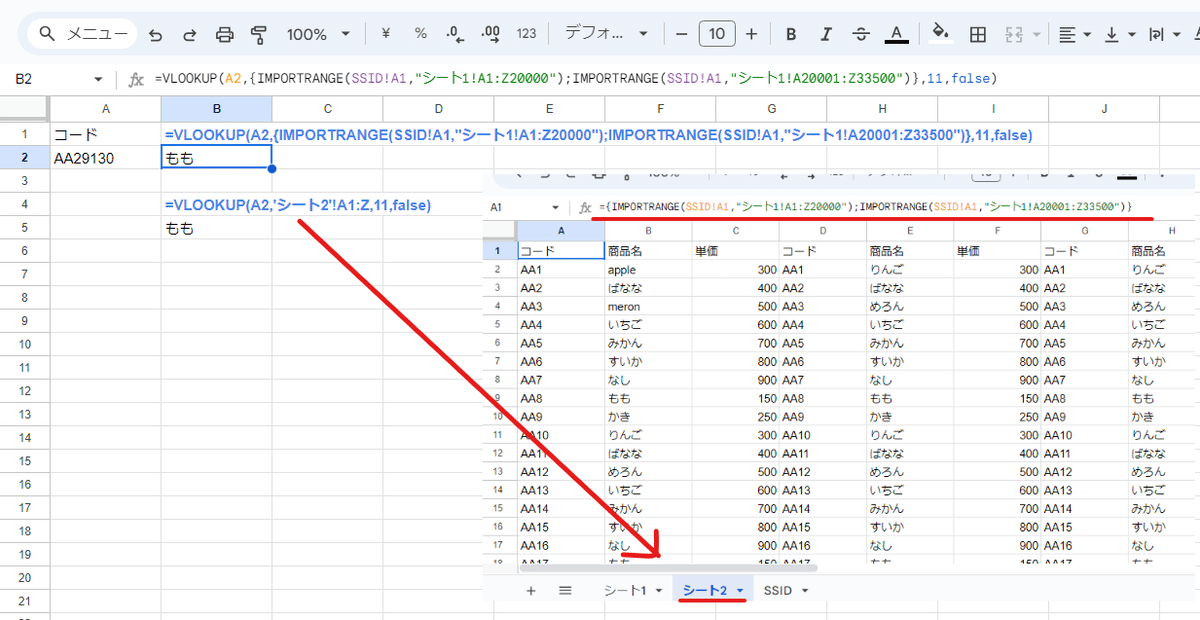
Task: Print the spreadsheet
Action: pyautogui.click(x=225, y=34)
